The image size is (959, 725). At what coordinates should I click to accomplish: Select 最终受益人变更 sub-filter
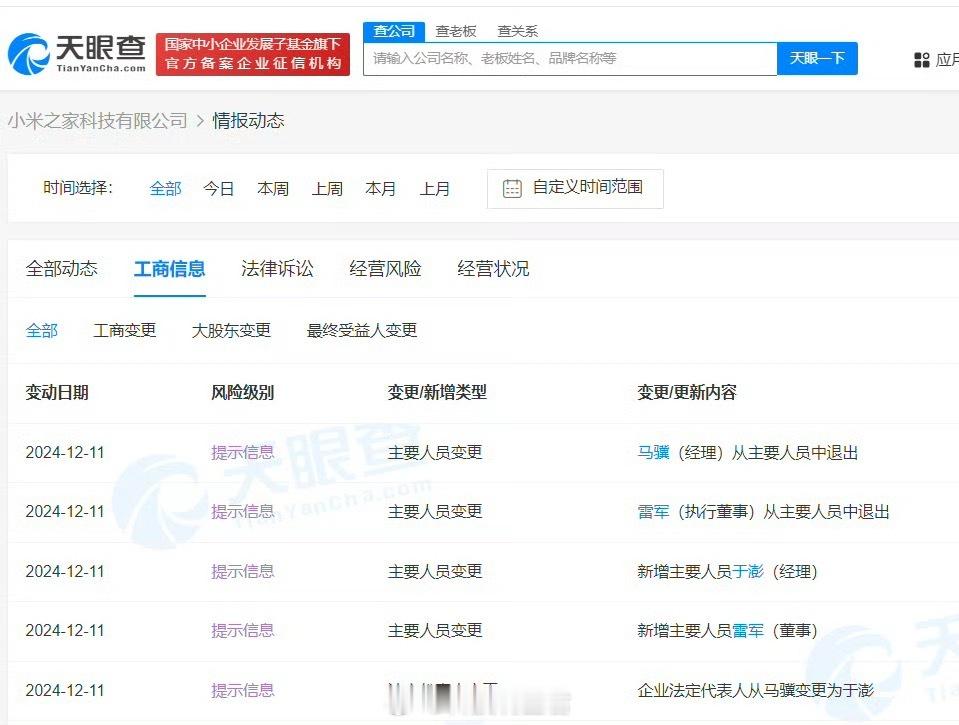click(362, 331)
